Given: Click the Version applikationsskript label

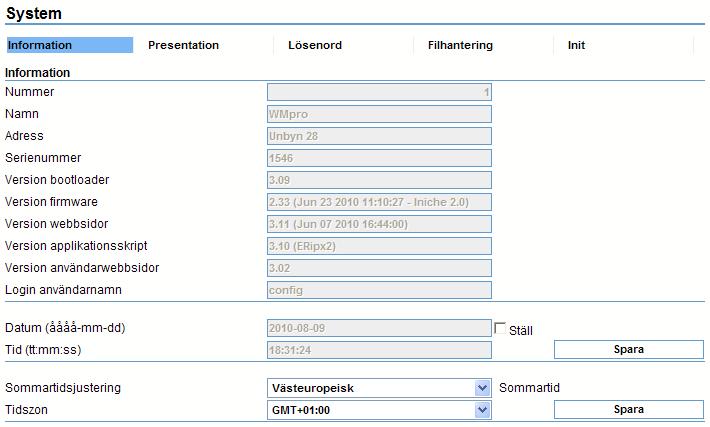Looking at the screenshot, I should click(76, 246).
